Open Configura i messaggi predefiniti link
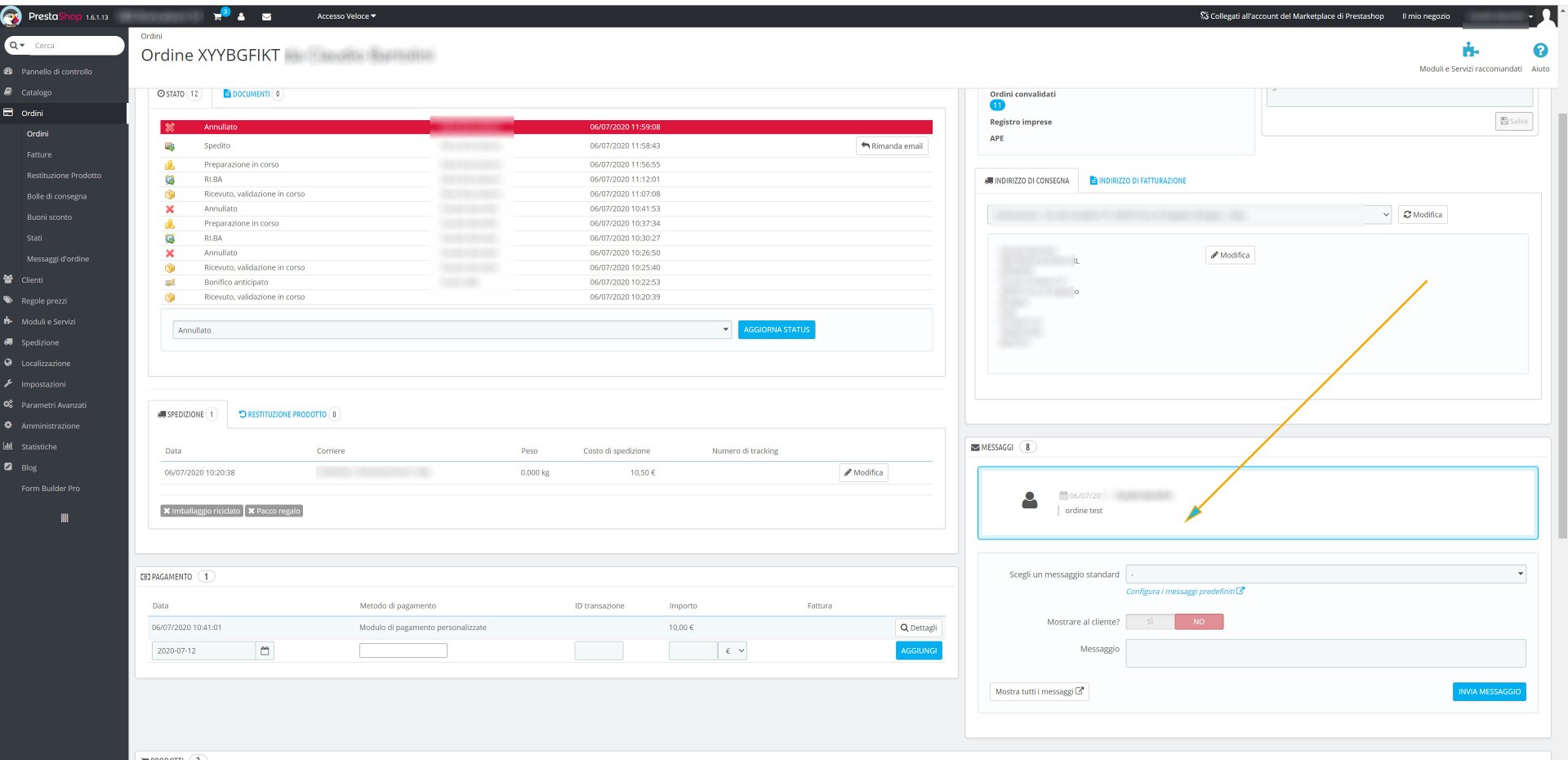Viewport: 1568px width, 760px height. click(1185, 592)
